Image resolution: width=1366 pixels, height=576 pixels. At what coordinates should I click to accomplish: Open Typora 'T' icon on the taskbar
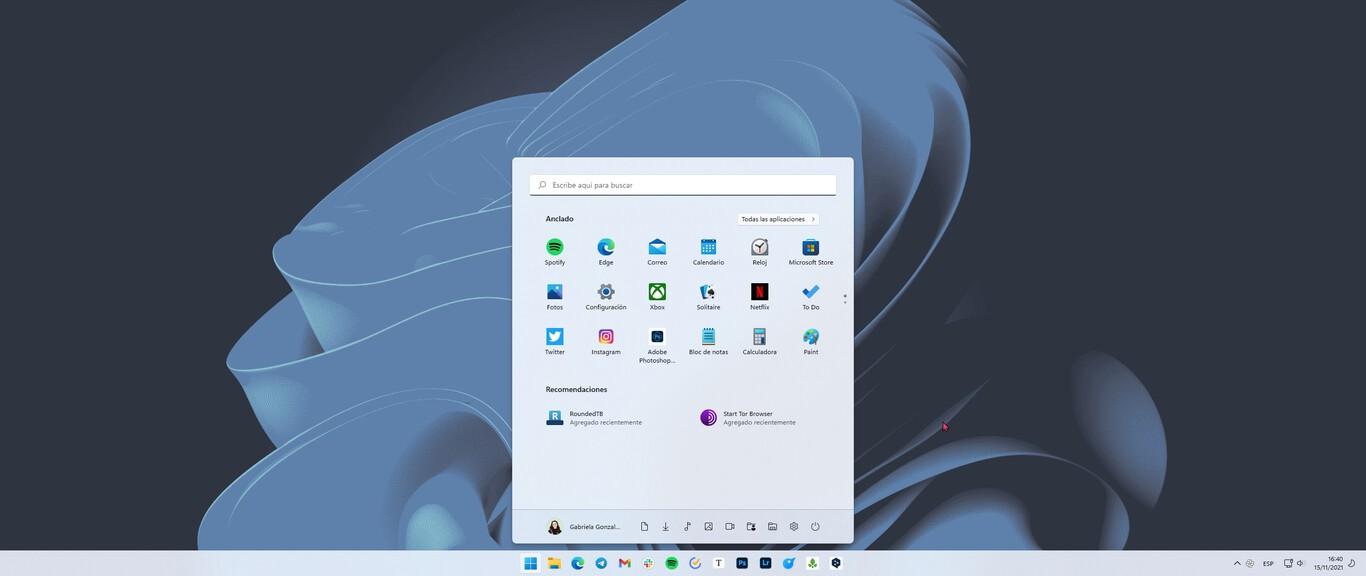pos(718,563)
